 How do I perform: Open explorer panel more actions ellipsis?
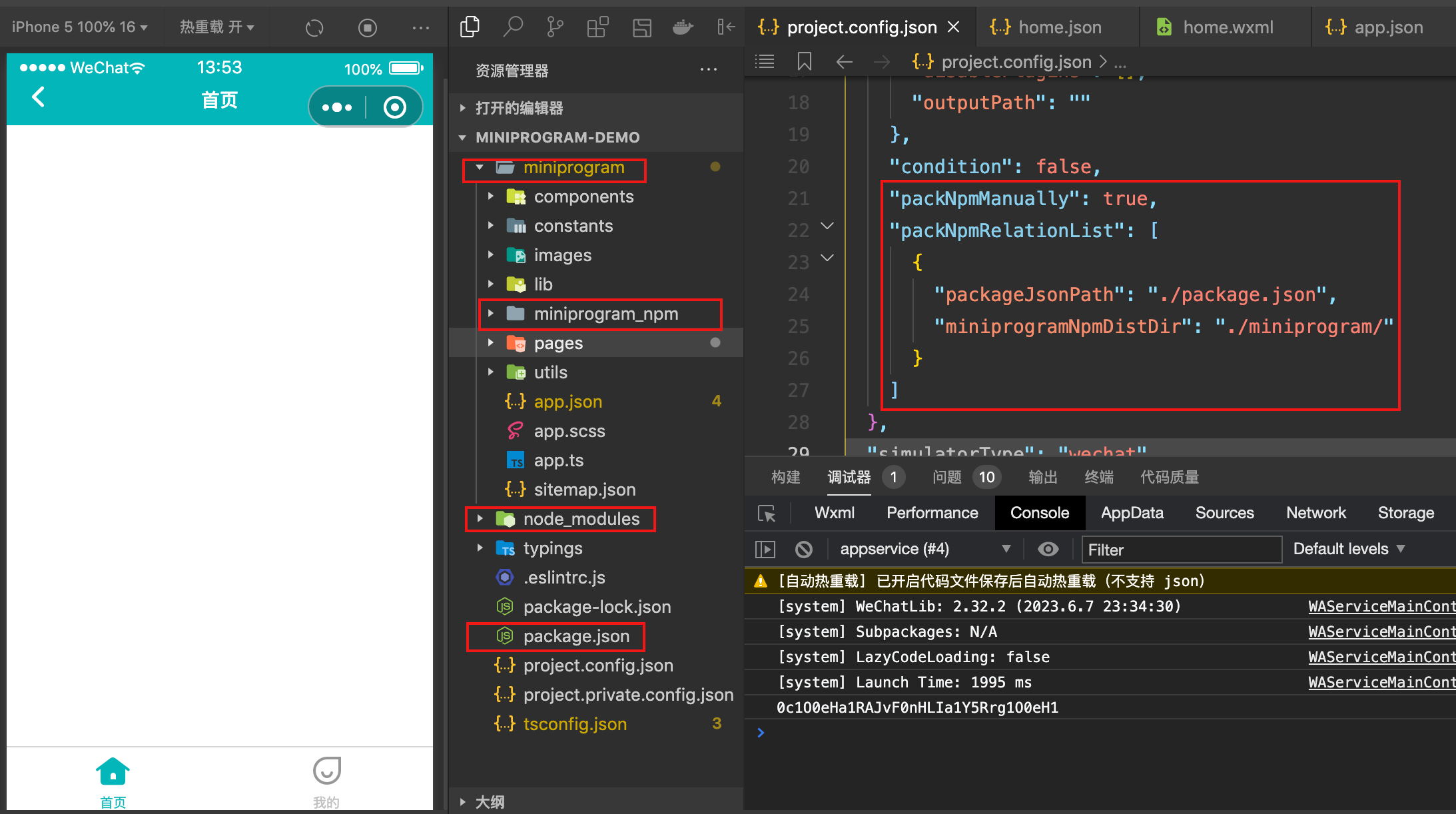point(709,69)
